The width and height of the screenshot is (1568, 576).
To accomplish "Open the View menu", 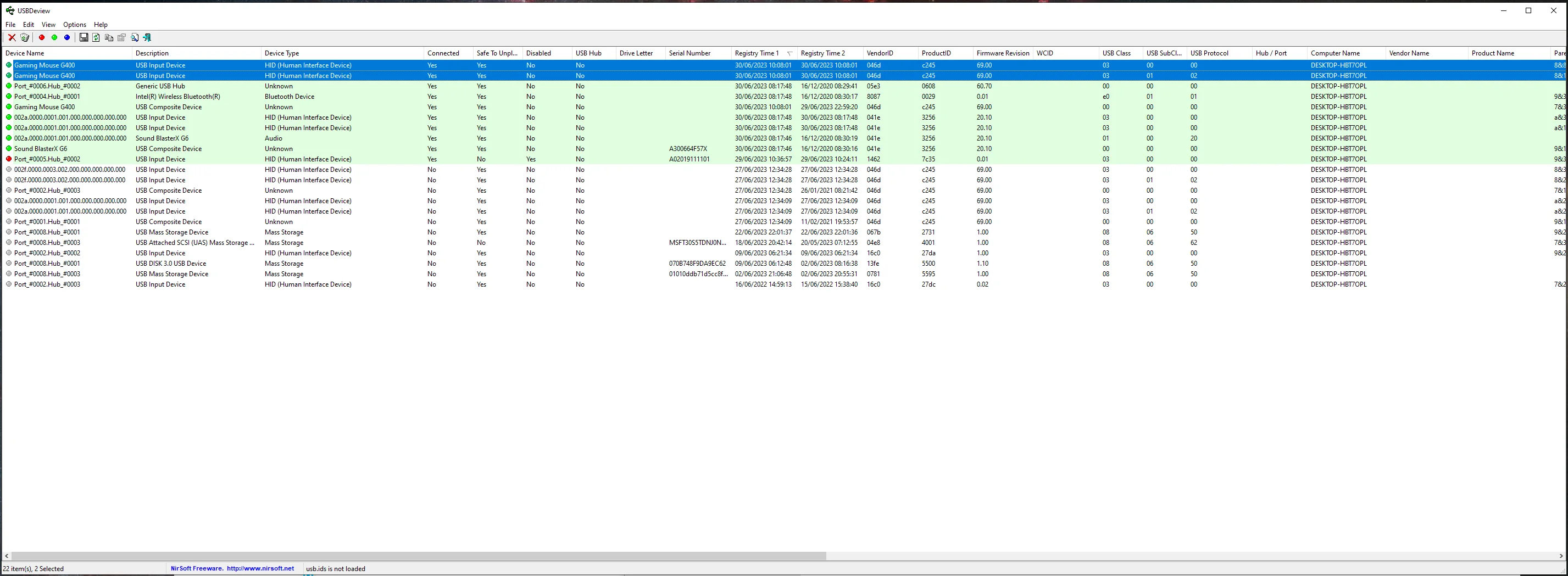I will (x=49, y=25).
